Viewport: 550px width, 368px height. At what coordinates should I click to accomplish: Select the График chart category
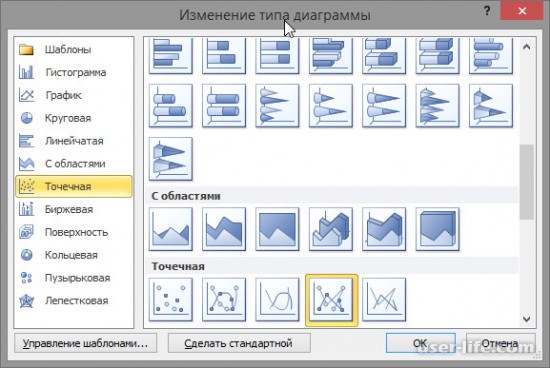click(74, 95)
